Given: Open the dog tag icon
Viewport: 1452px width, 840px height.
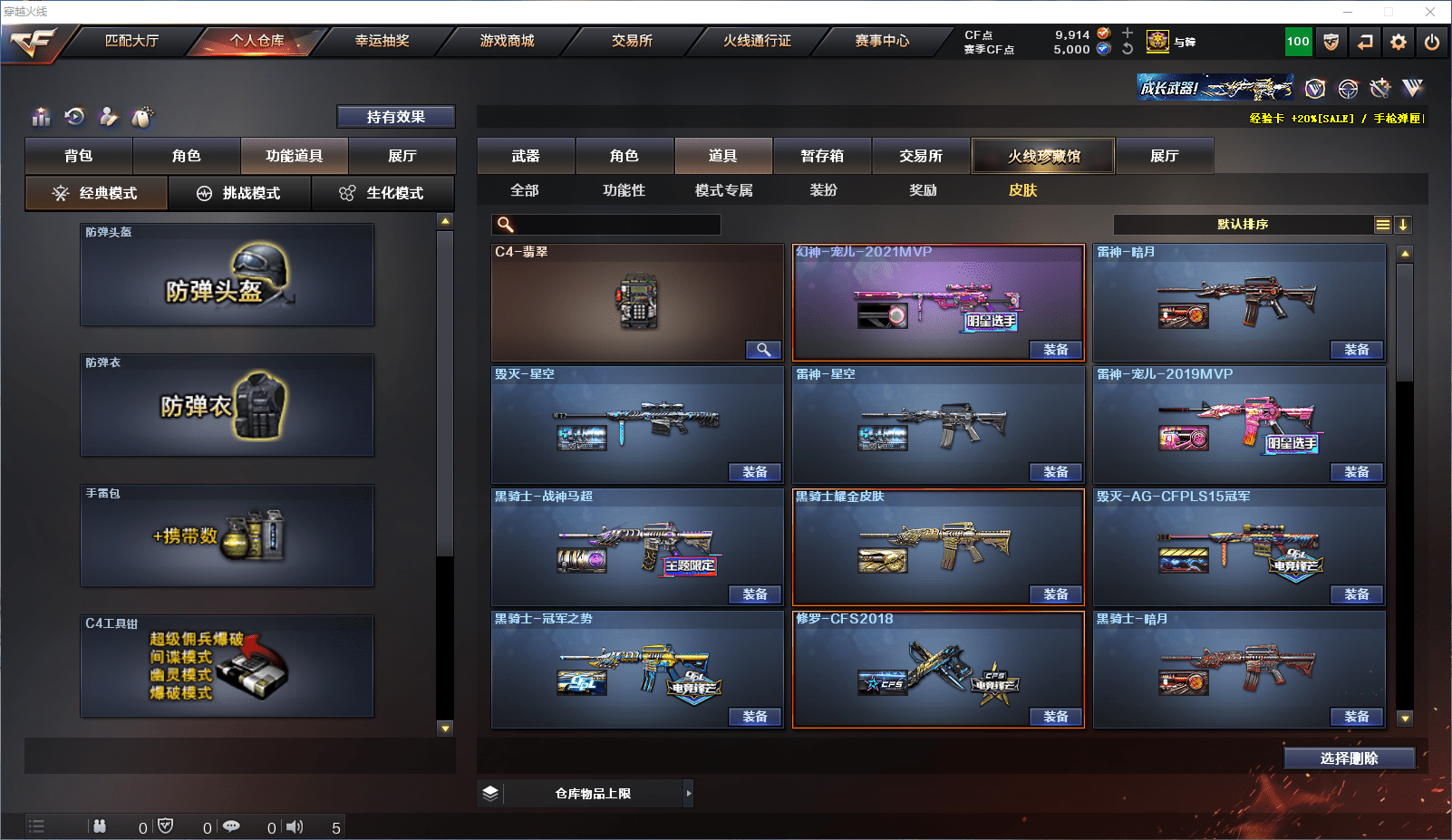Looking at the screenshot, I should pos(142,117).
